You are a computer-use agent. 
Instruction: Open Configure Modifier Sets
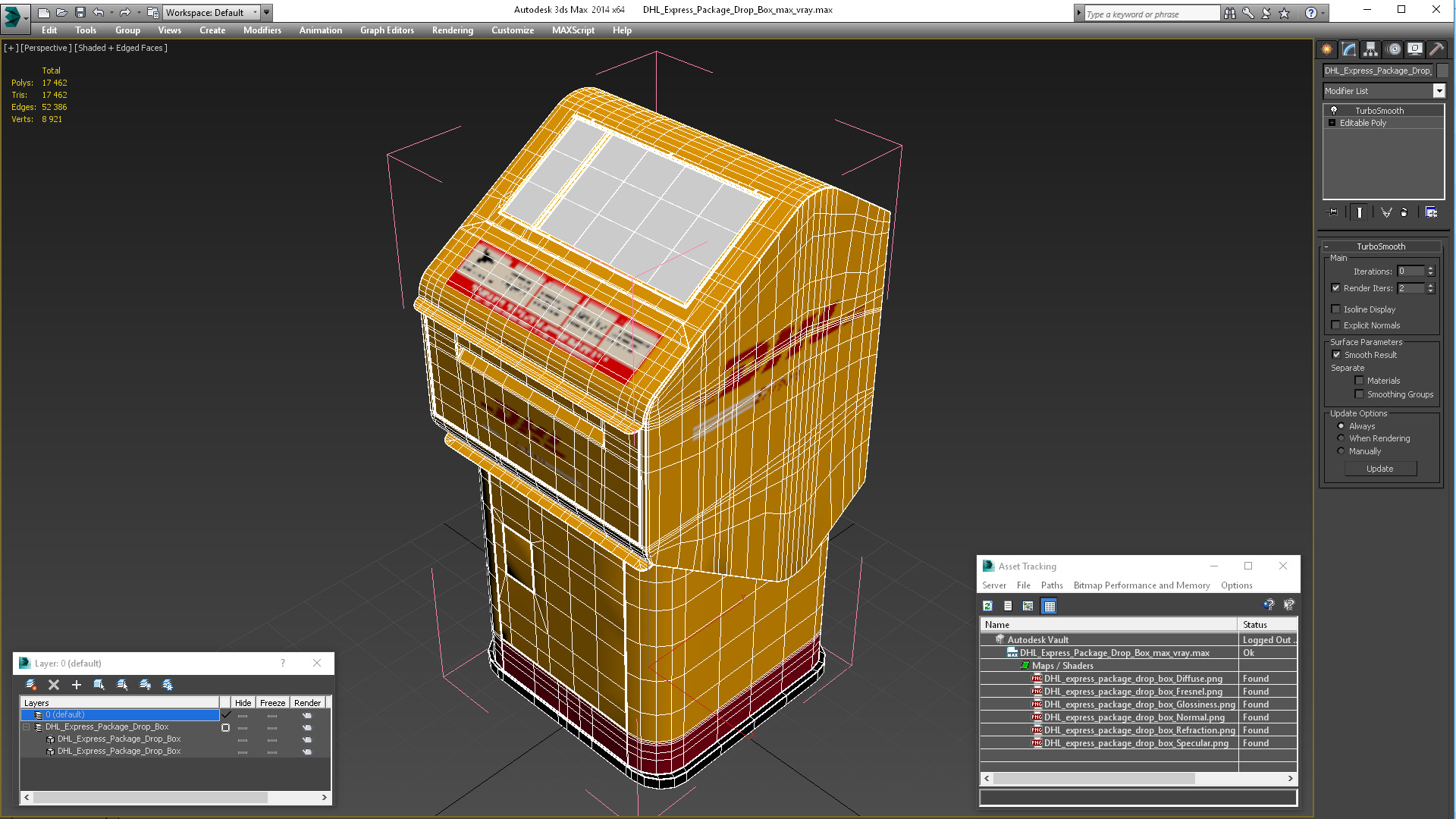pyautogui.click(x=1431, y=212)
